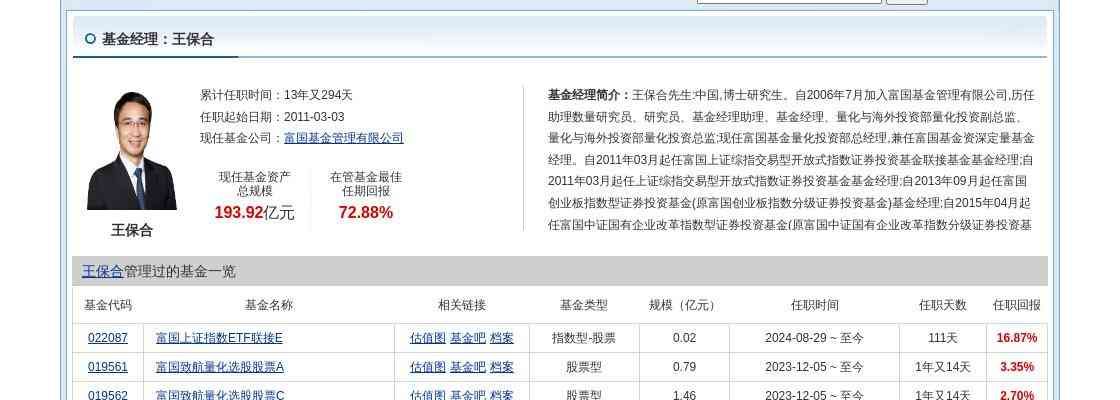
Task: Click the 王保合 link in the fund list header
Action: (x=102, y=271)
